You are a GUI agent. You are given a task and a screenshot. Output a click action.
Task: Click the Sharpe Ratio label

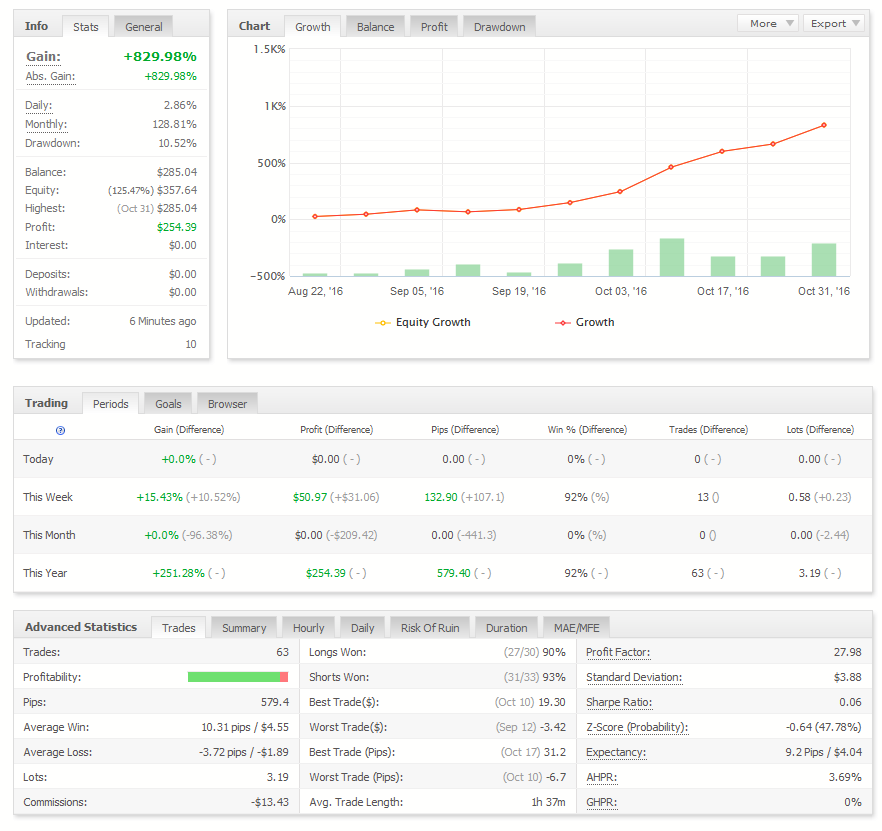coord(619,702)
